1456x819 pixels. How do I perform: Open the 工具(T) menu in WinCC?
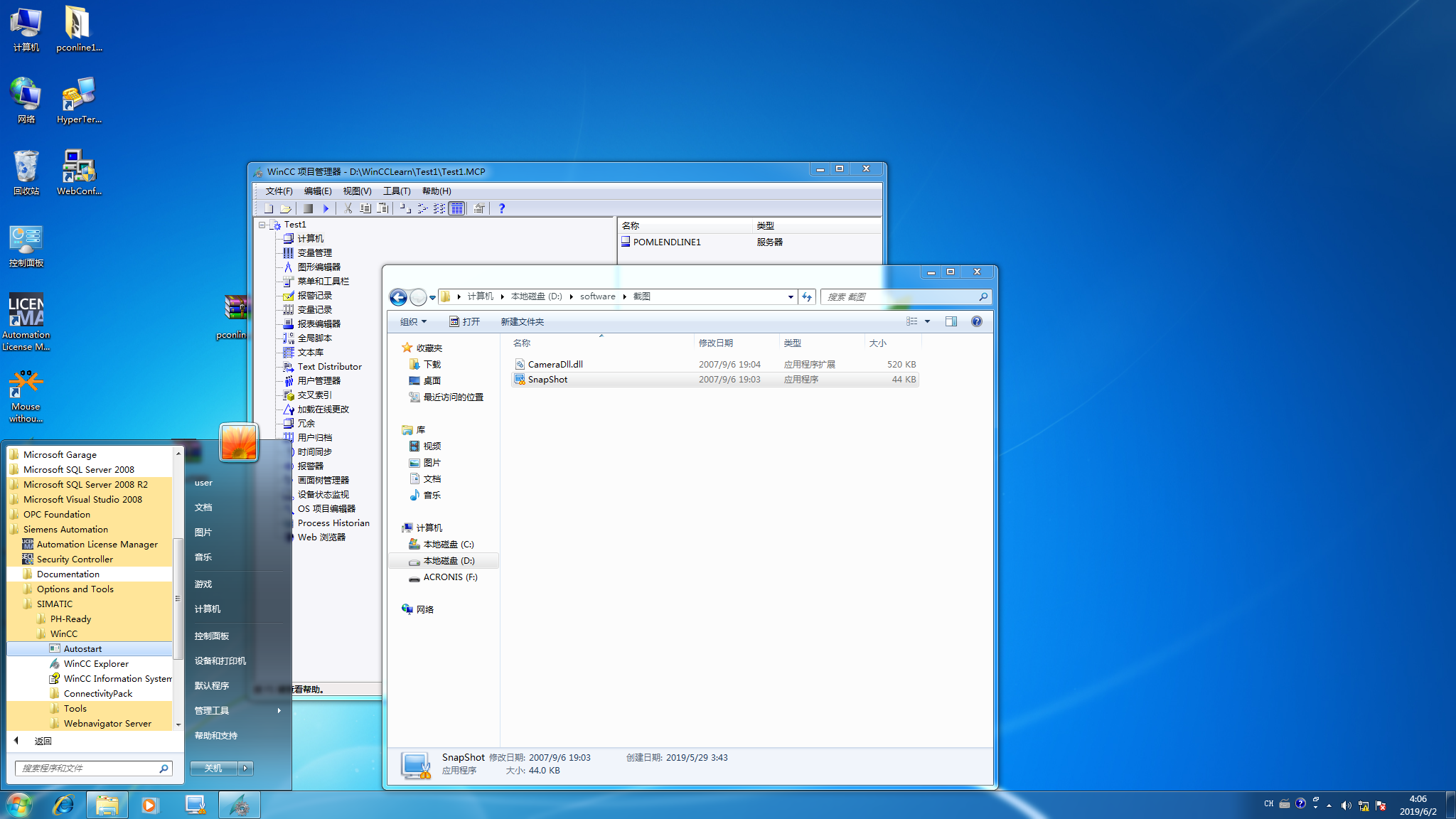(397, 191)
